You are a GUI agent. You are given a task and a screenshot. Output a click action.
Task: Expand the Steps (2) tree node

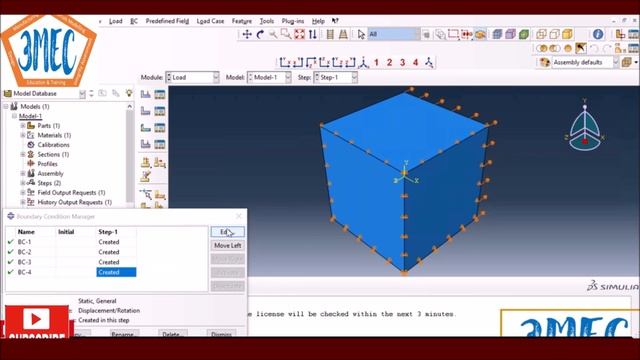(23, 183)
